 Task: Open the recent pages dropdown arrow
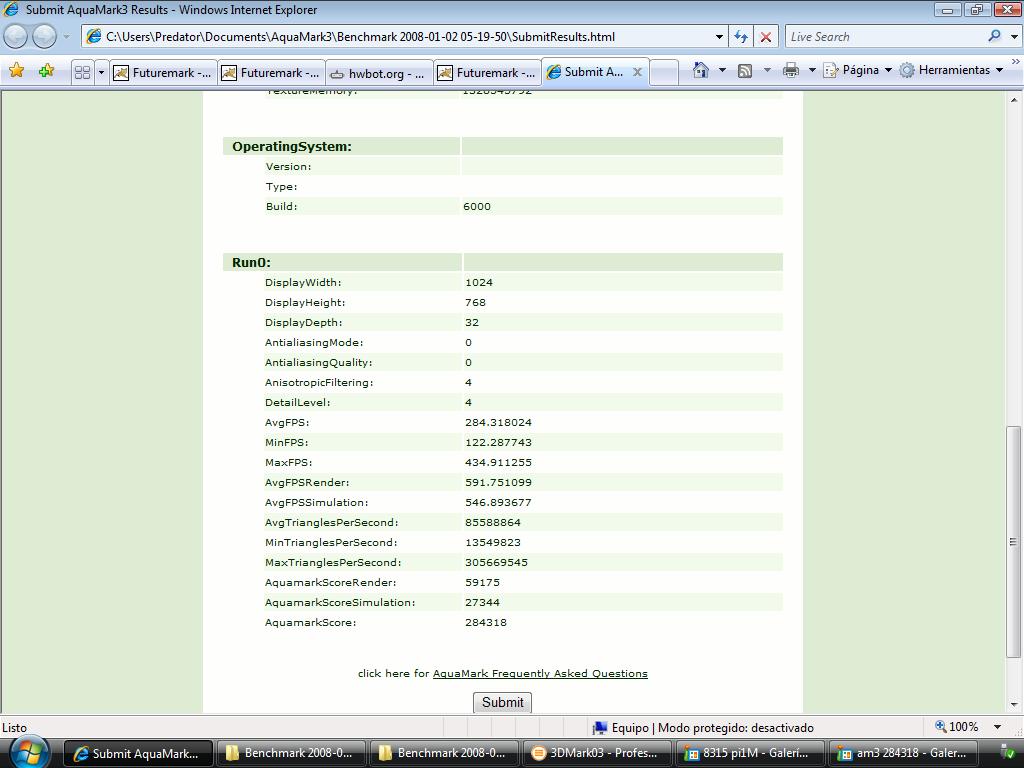(x=66, y=37)
